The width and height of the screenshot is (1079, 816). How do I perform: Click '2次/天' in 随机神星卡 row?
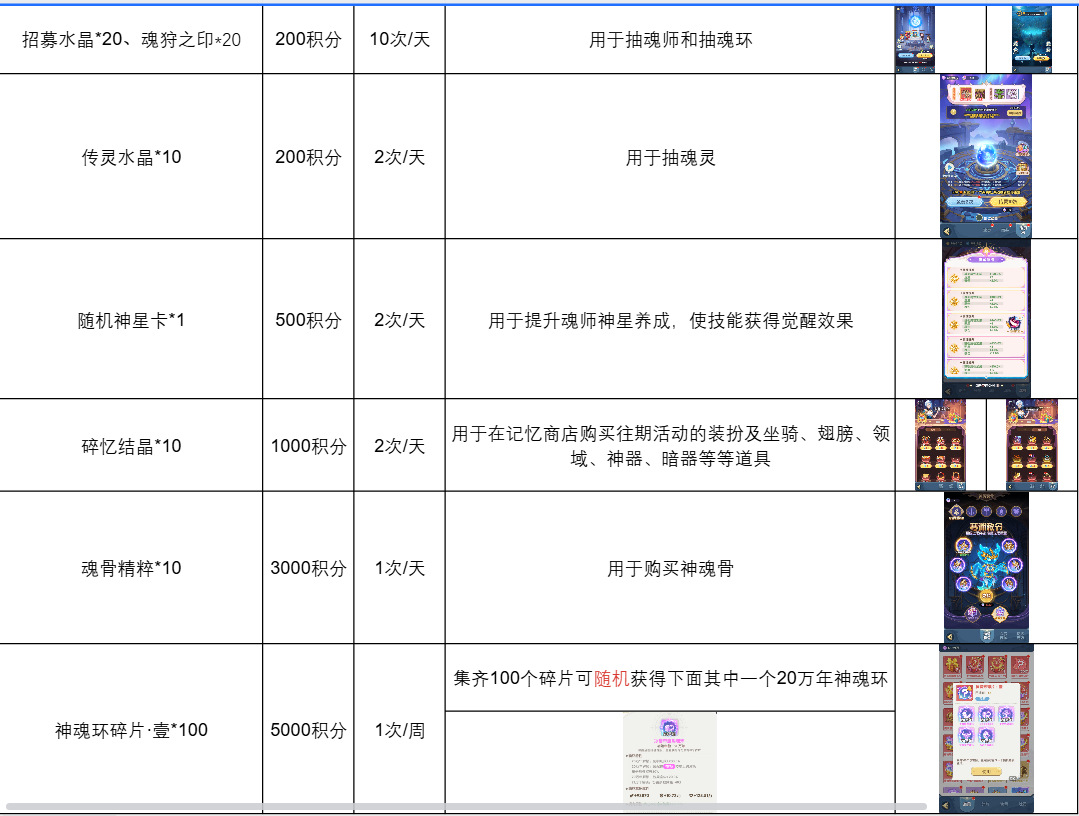point(400,321)
